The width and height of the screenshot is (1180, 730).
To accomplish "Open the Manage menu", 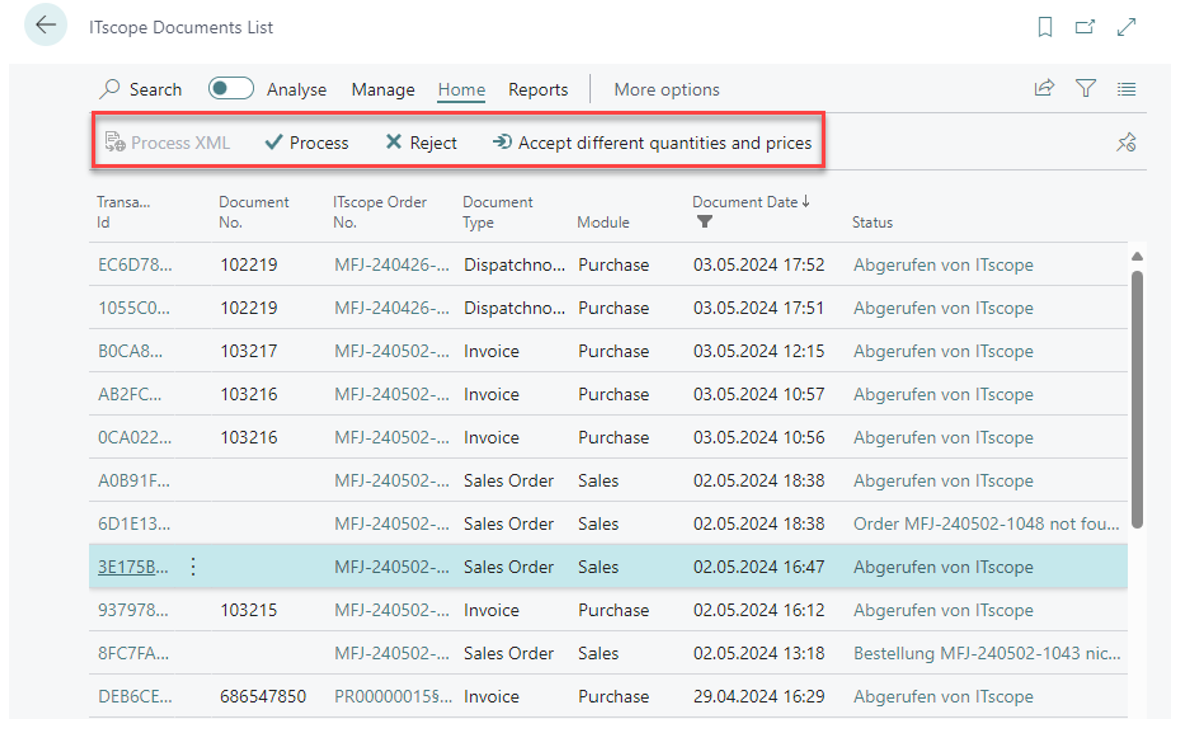I will (x=382, y=89).
